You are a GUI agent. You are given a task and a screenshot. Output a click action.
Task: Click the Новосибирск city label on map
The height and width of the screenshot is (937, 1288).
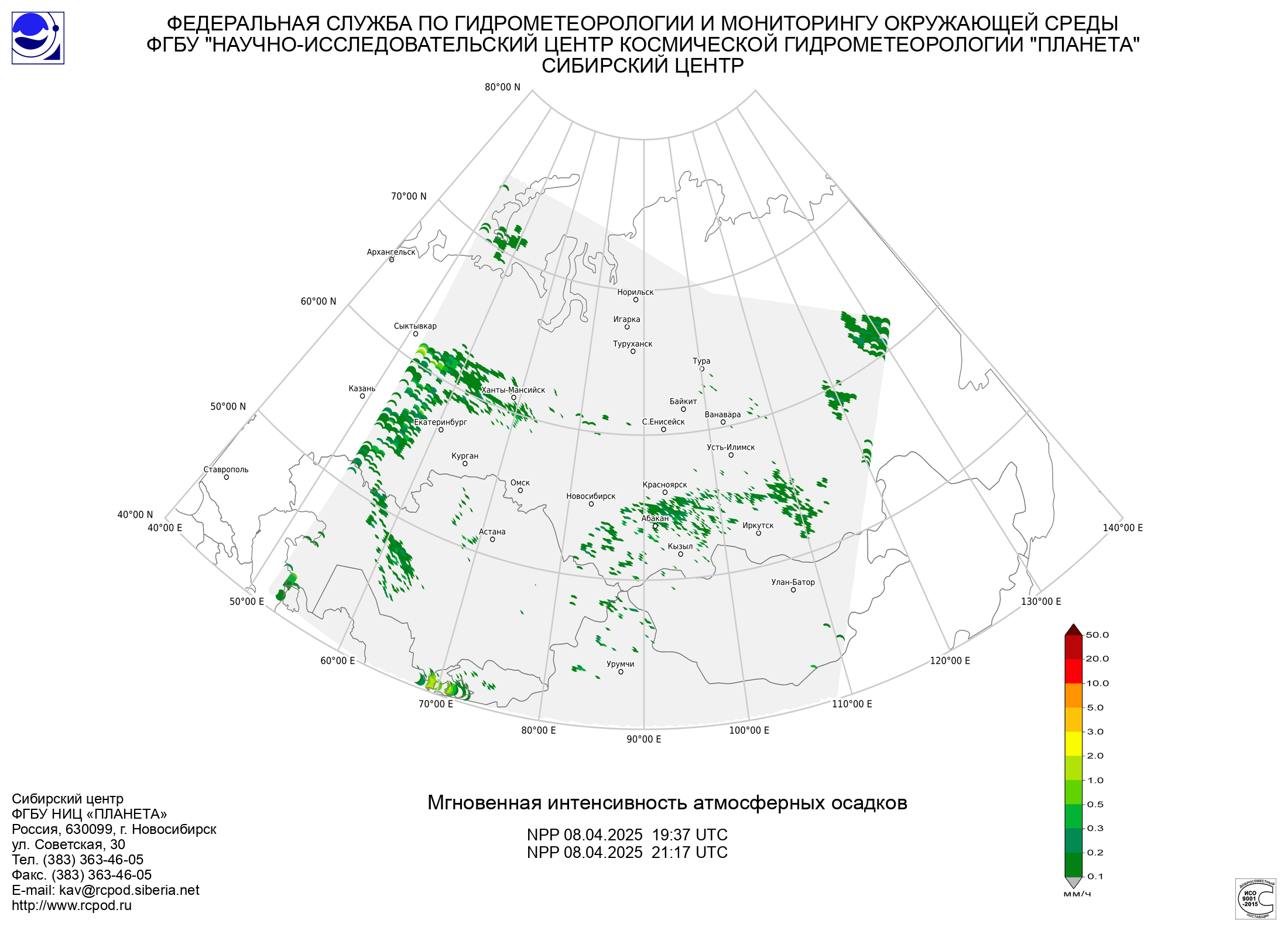point(591,497)
